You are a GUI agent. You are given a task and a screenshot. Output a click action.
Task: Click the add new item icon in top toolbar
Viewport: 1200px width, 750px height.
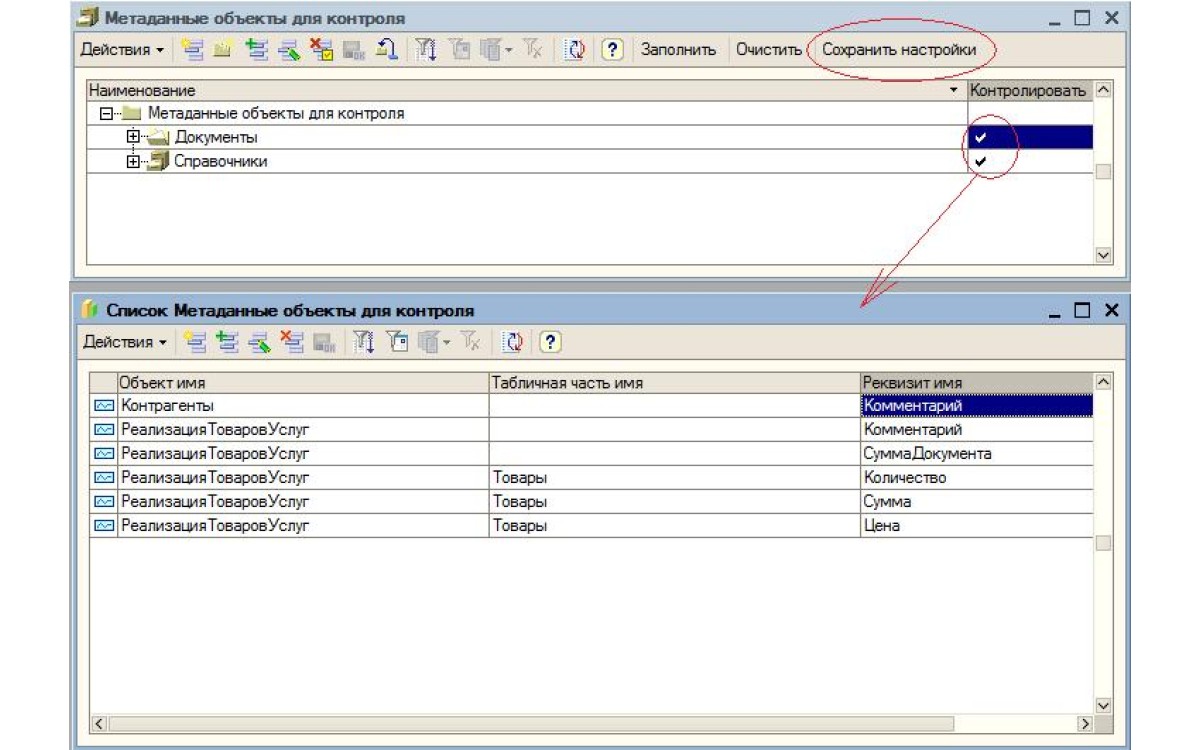click(193, 50)
